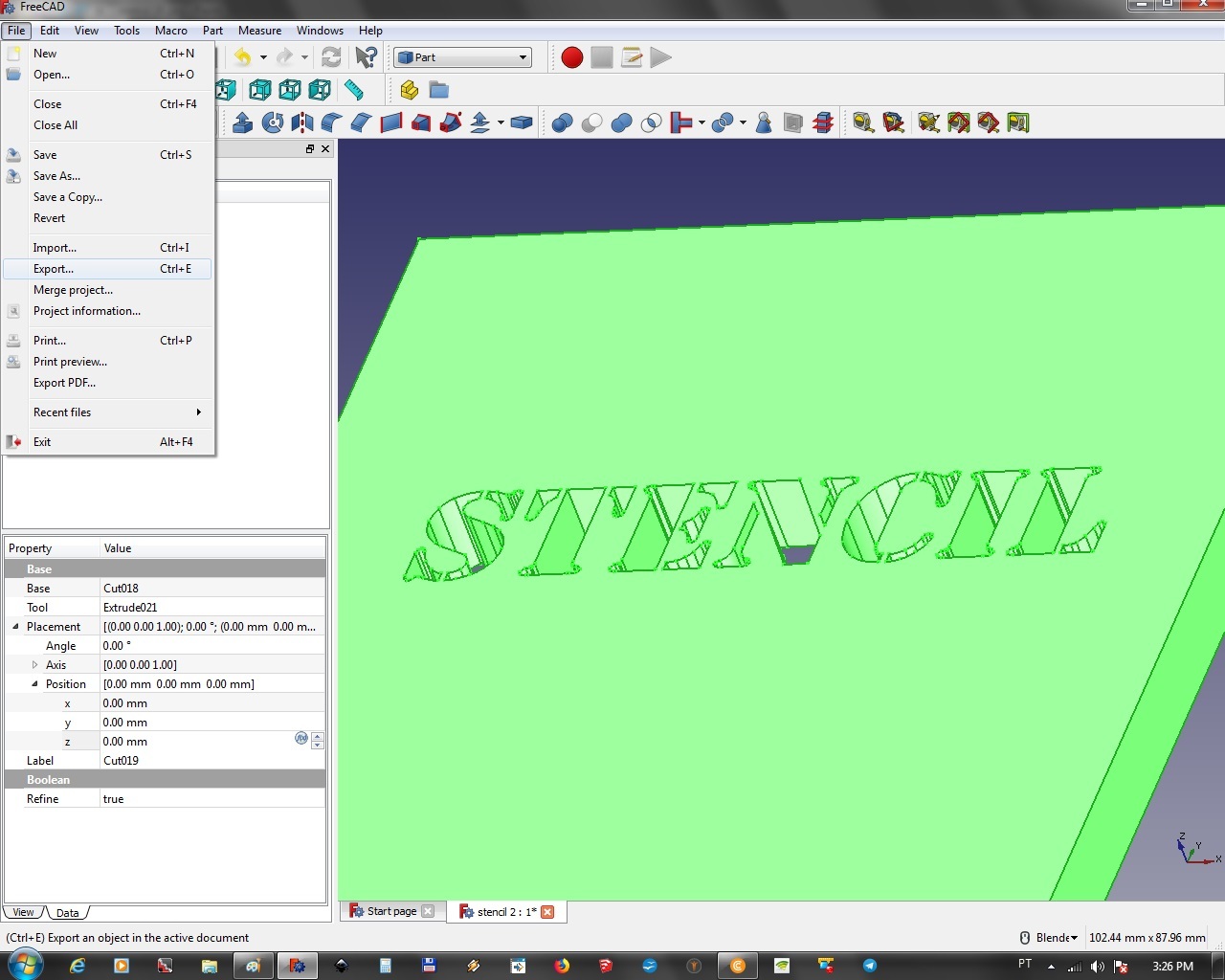Close the stencil 2 document tab

pyautogui.click(x=547, y=912)
